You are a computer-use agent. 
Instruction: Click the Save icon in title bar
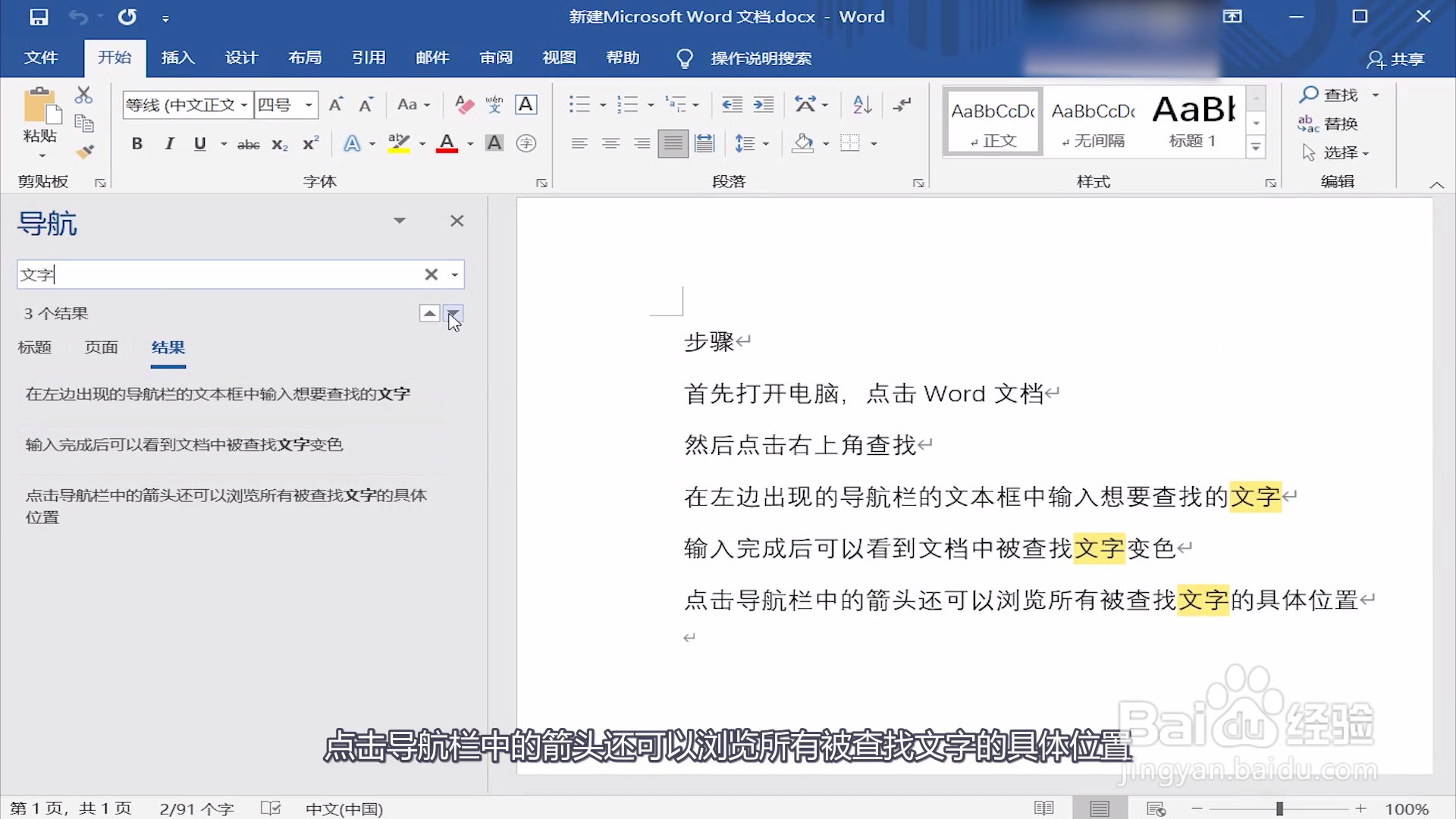[39, 17]
